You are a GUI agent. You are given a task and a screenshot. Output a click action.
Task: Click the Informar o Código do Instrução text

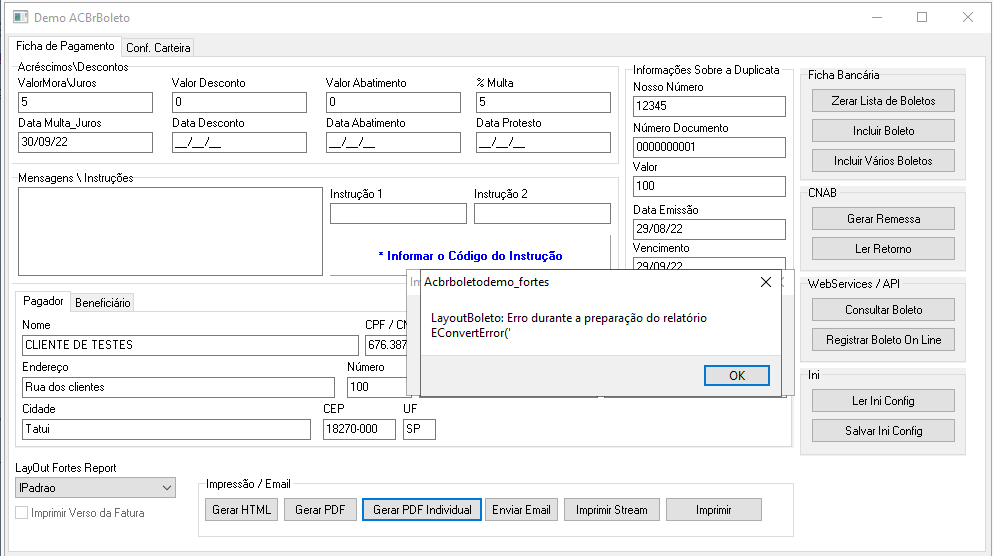(x=470, y=256)
